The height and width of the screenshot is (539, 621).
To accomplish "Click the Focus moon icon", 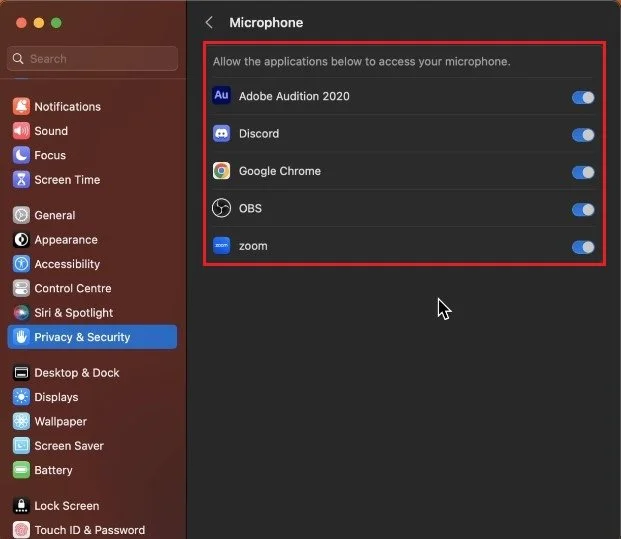I will click(21, 155).
